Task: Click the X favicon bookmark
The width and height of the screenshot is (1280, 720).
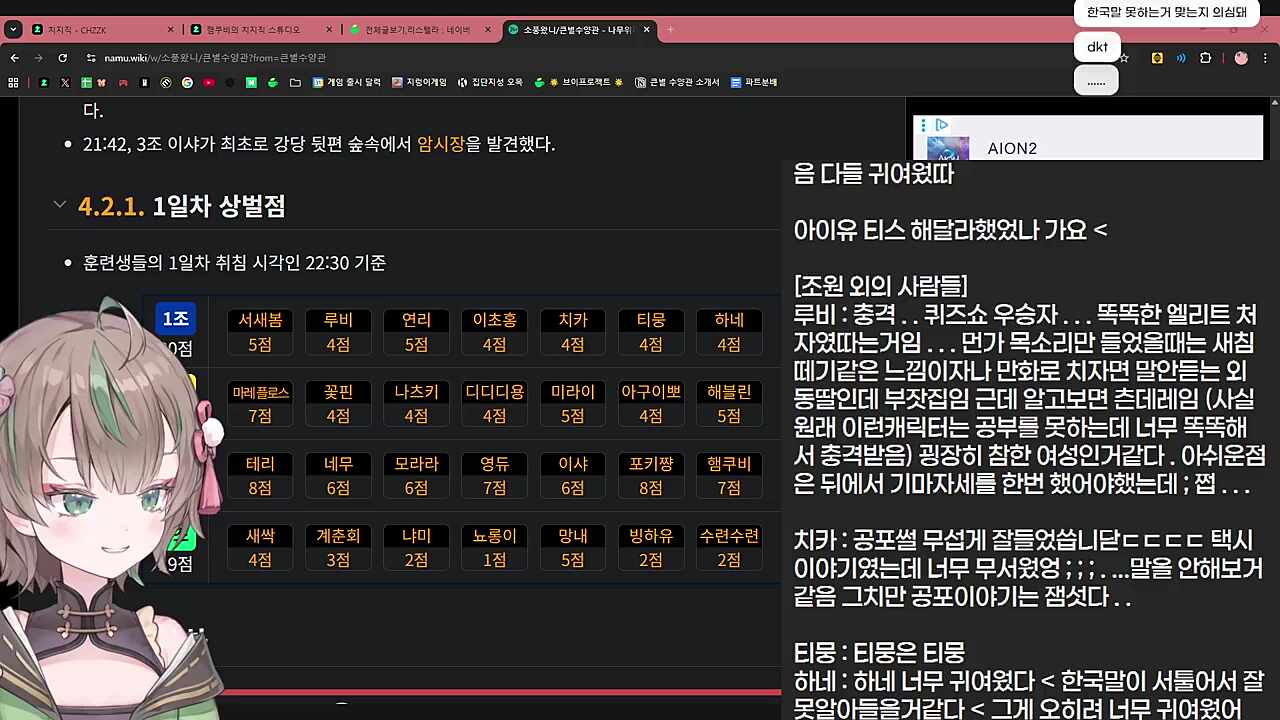Action: pyautogui.click(x=65, y=82)
